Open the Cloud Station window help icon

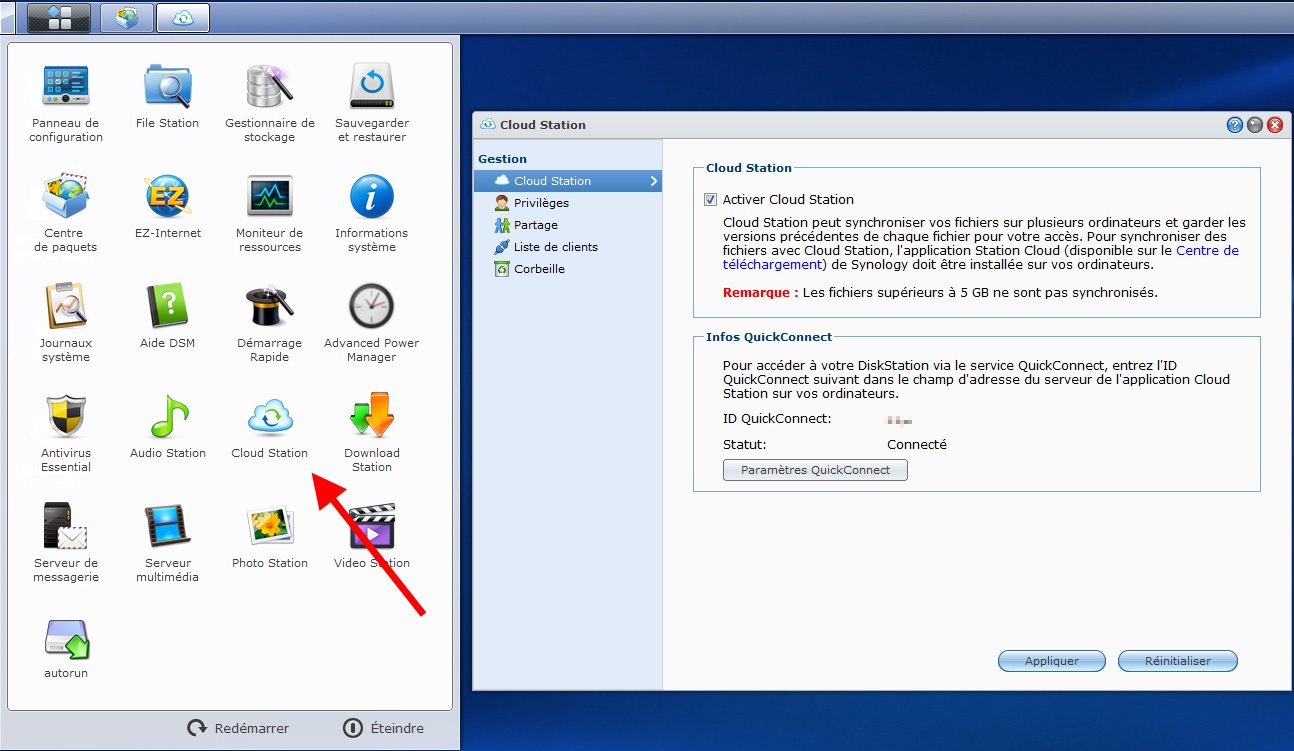[1235, 125]
